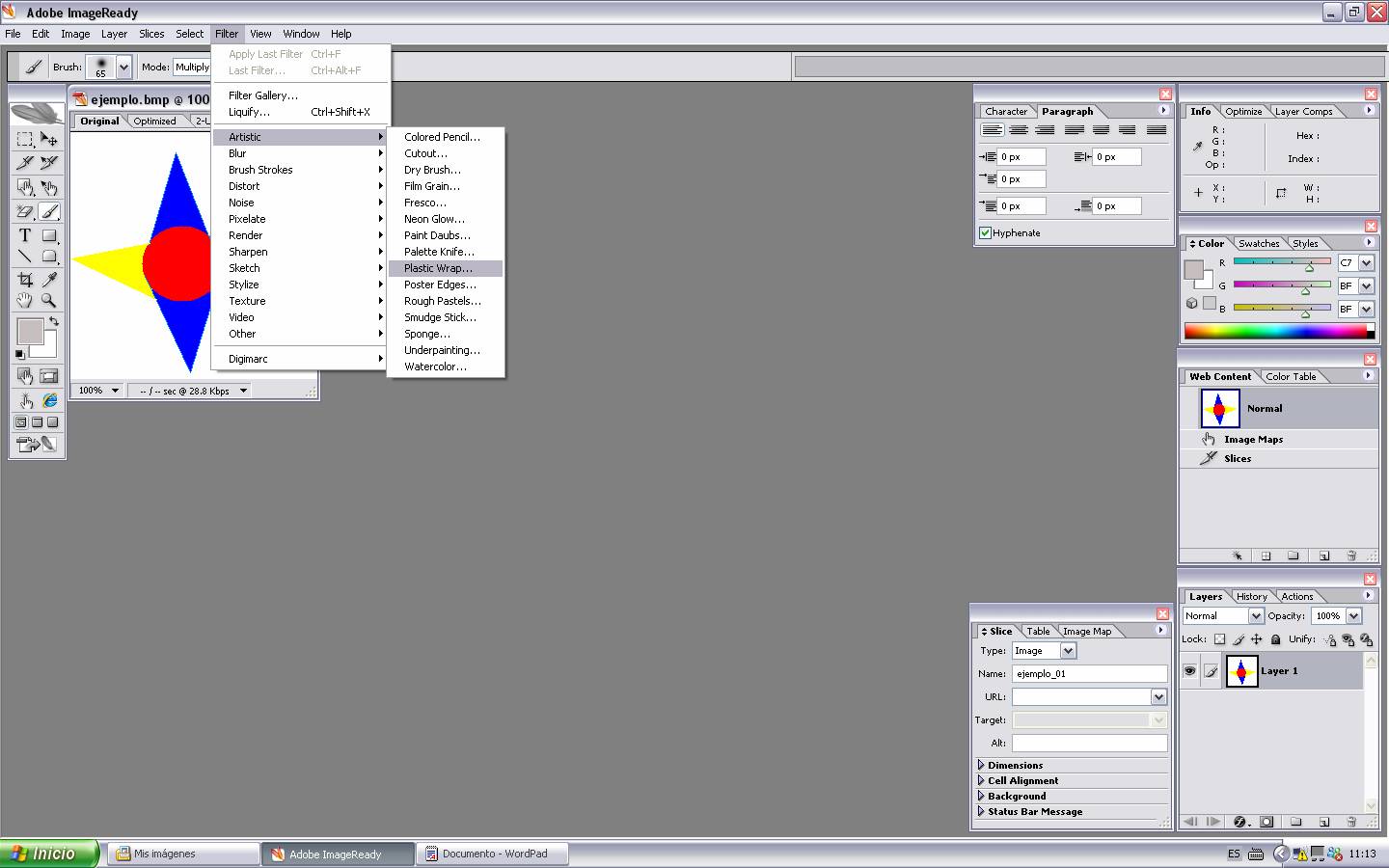Viewport: 1389px width, 868px height.
Task: Select the Paintbrush tool in toolbox
Action: coord(49,211)
